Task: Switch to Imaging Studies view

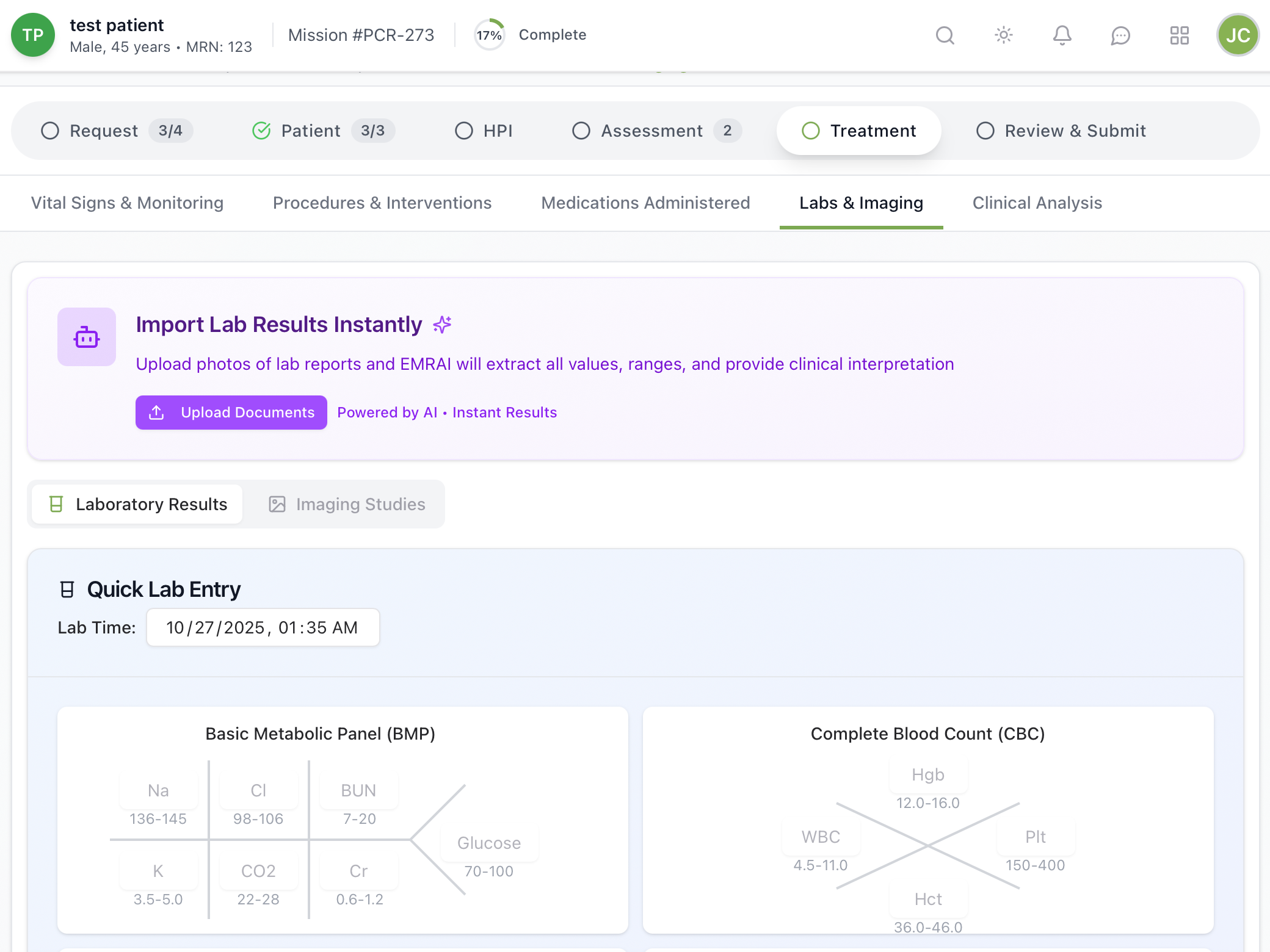Action: (x=347, y=504)
